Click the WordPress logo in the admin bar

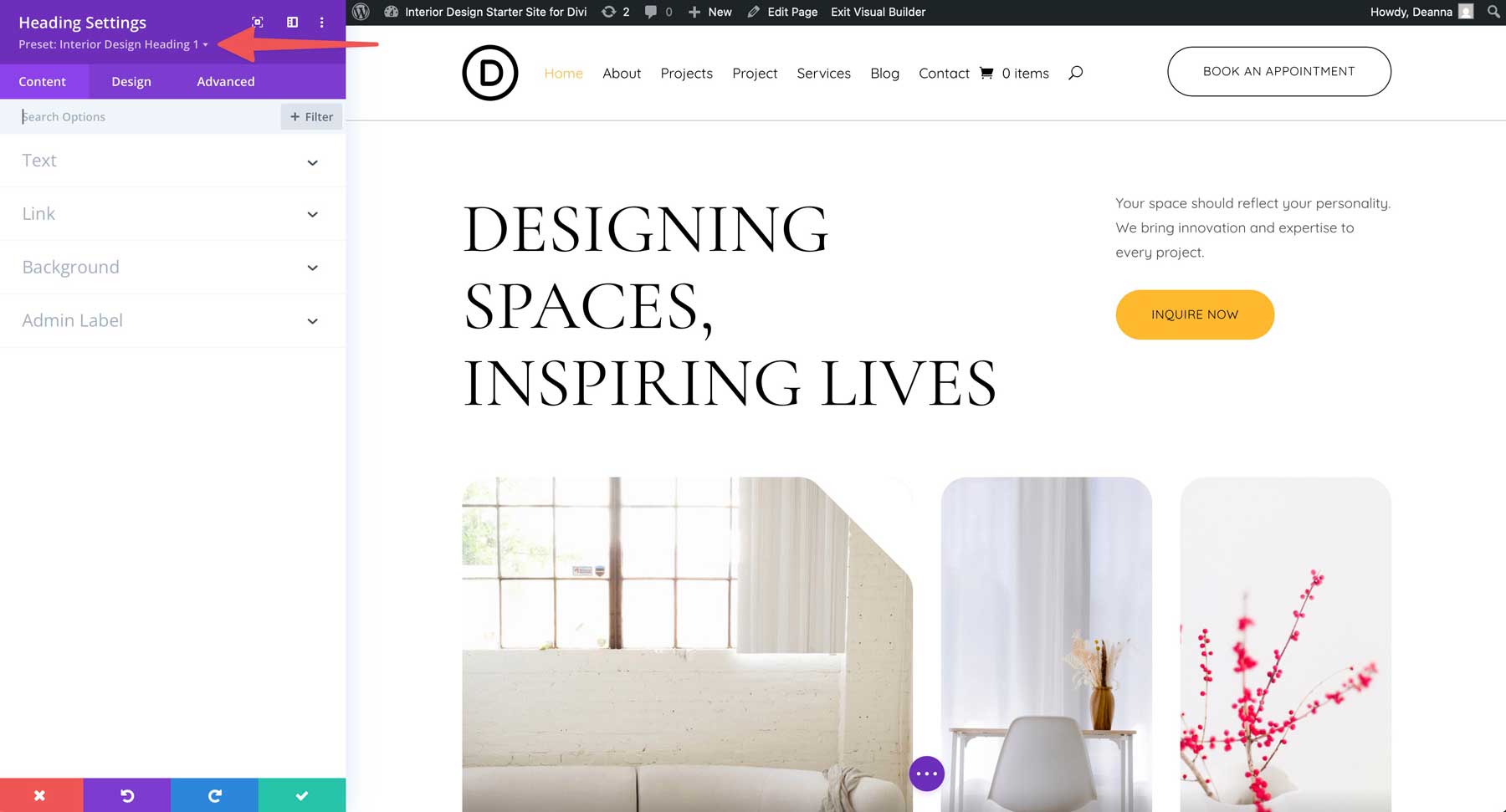361,12
